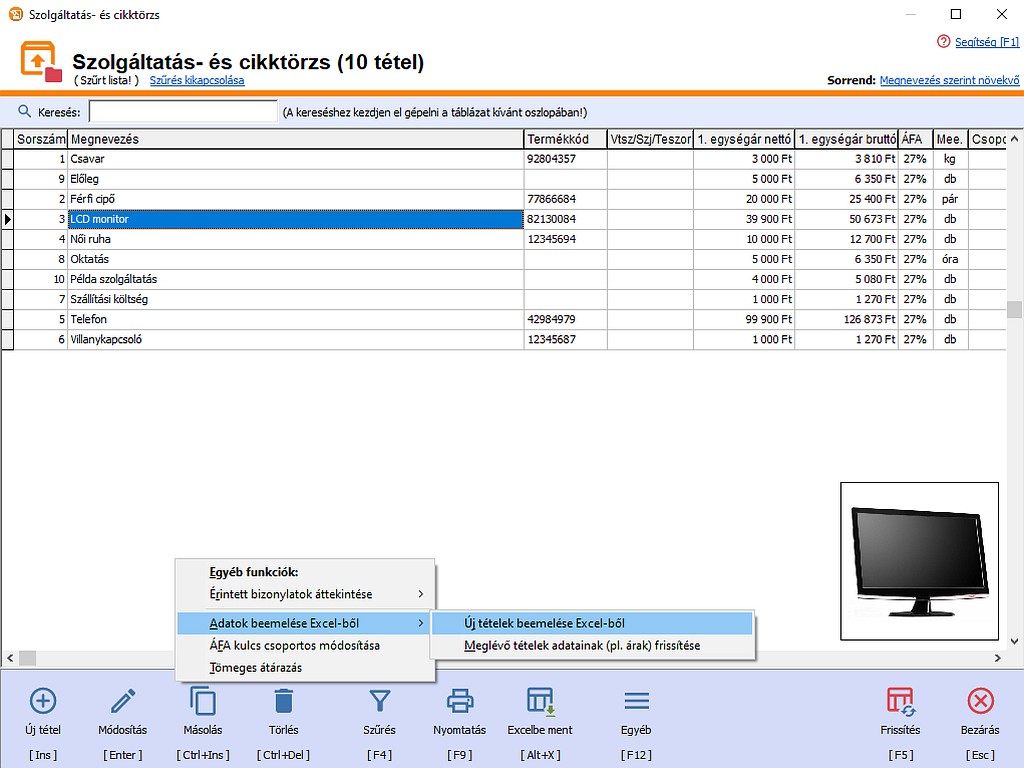Change sort order via Megnevezés szerint növekvő
The height and width of the screenshot is (768, 1024).
tap(949, 80)
